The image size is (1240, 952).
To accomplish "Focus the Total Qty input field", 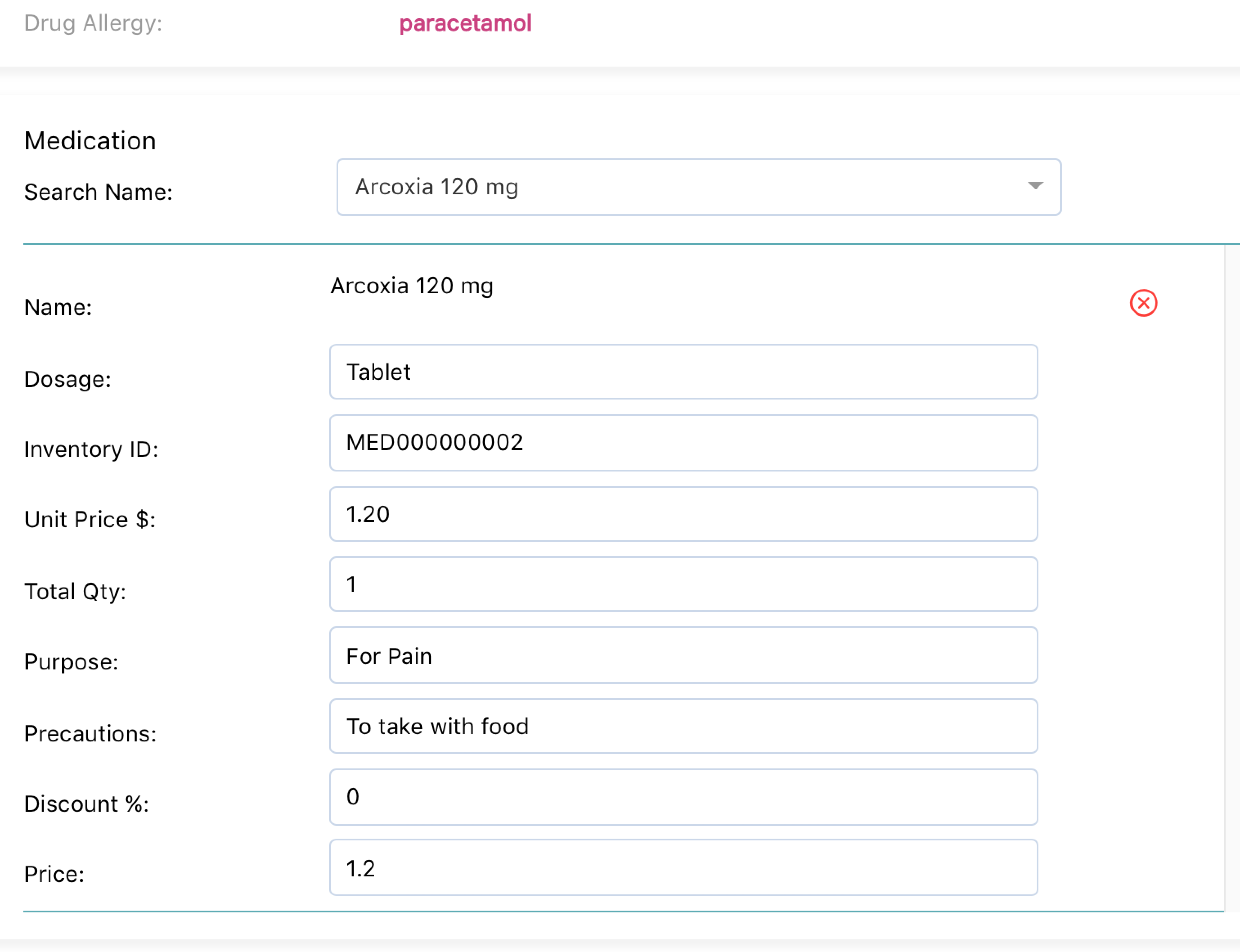I will click(x=684, y=584).
